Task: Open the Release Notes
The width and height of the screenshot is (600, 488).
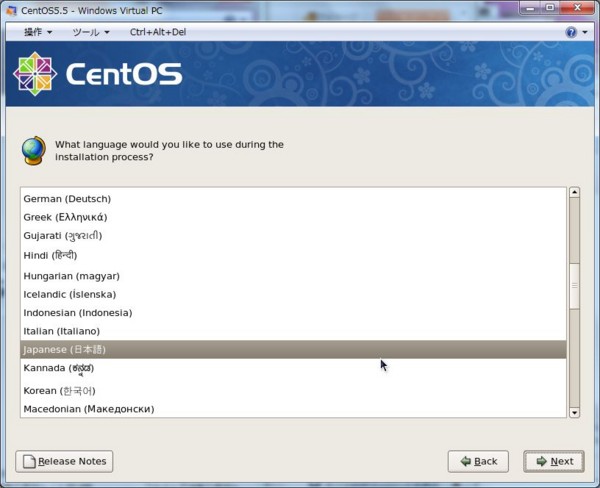Action: coord(64,461)
